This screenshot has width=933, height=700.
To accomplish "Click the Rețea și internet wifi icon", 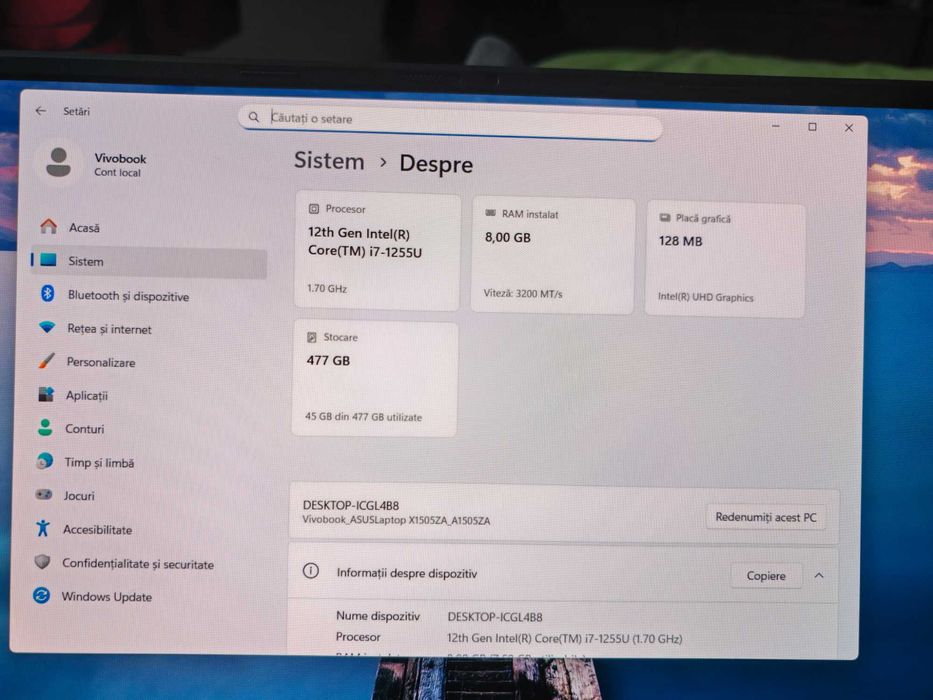I will (x=47, y=327).
